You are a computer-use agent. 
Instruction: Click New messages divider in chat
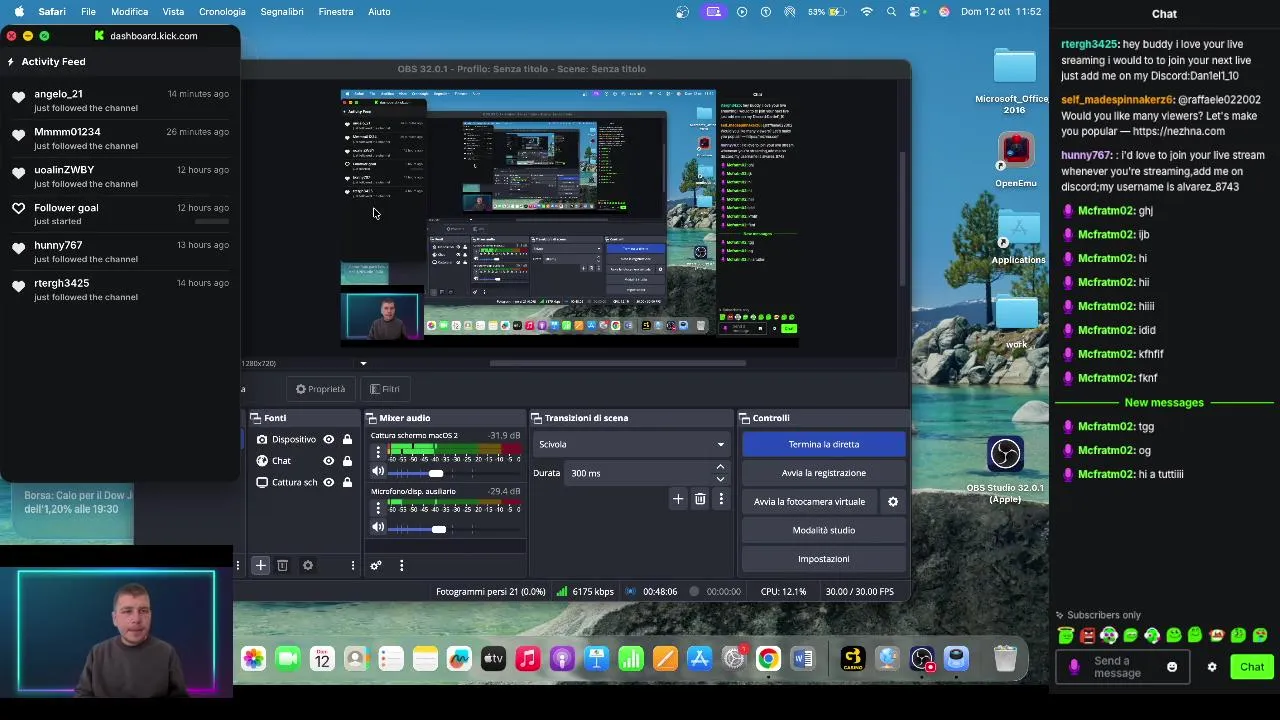pyautogui.click(x=1164, y=403)
